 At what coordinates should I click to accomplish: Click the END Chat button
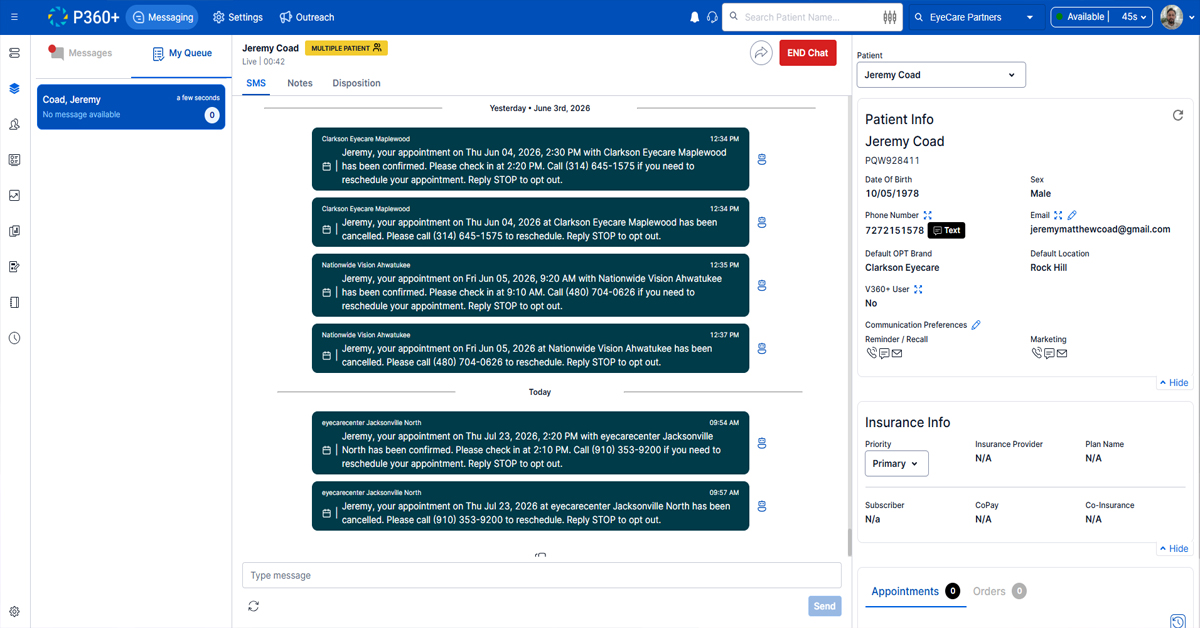coord(808,53)
